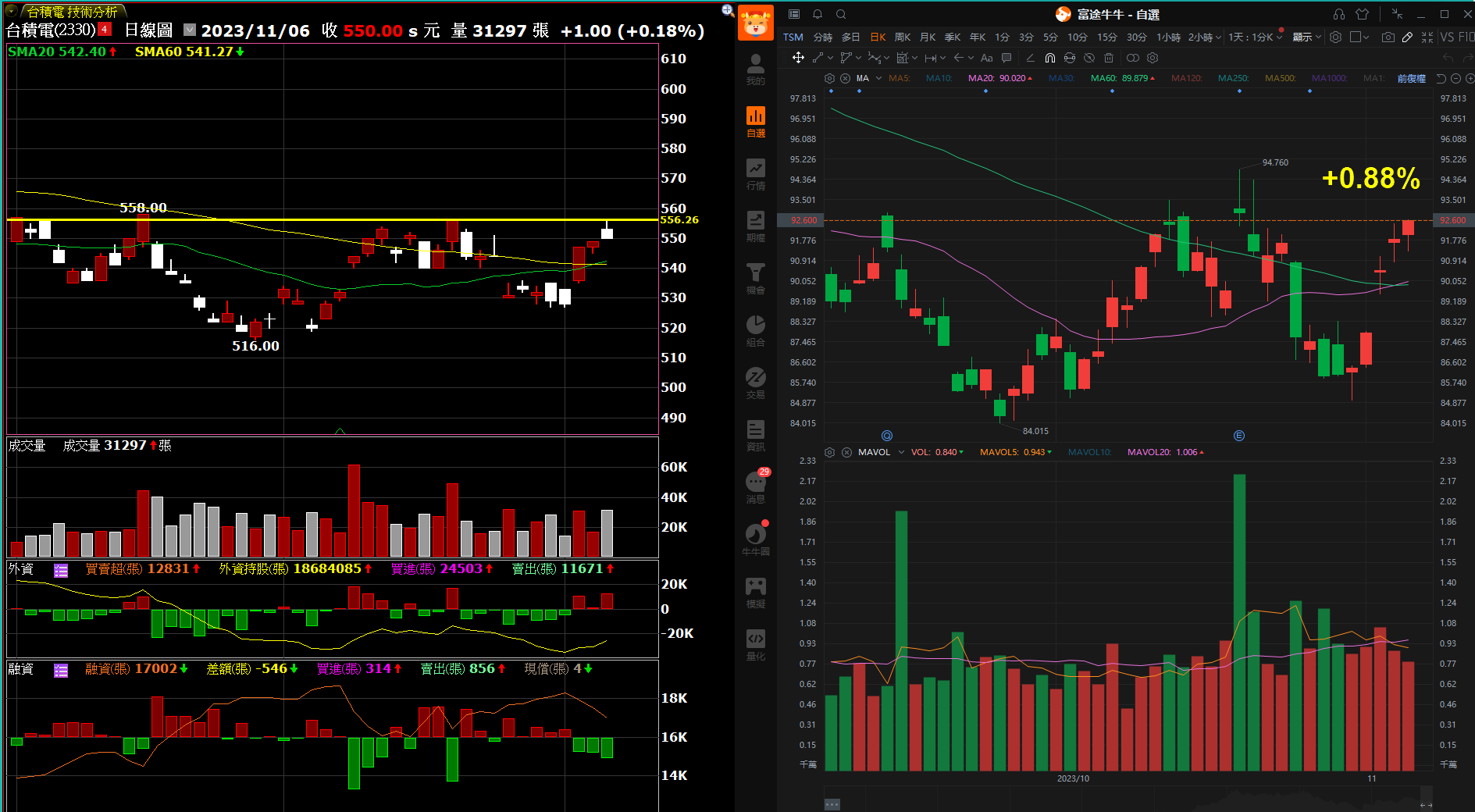Switch to 多日 multi-day tab
The image size is (1475, 812).
850,37
